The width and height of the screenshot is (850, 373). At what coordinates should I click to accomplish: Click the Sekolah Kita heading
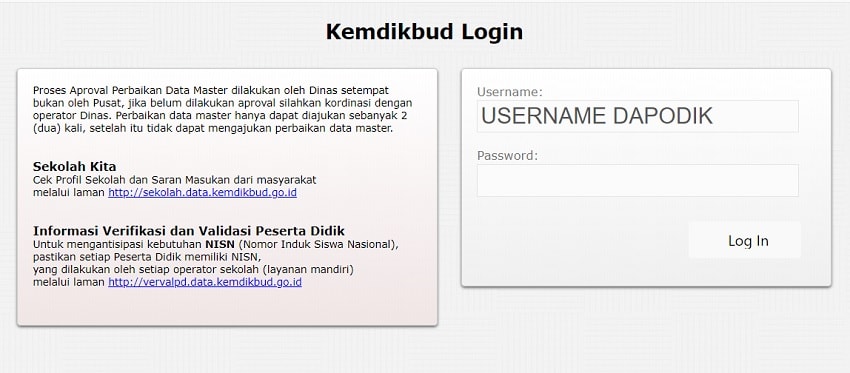click(x=74, y=166)
